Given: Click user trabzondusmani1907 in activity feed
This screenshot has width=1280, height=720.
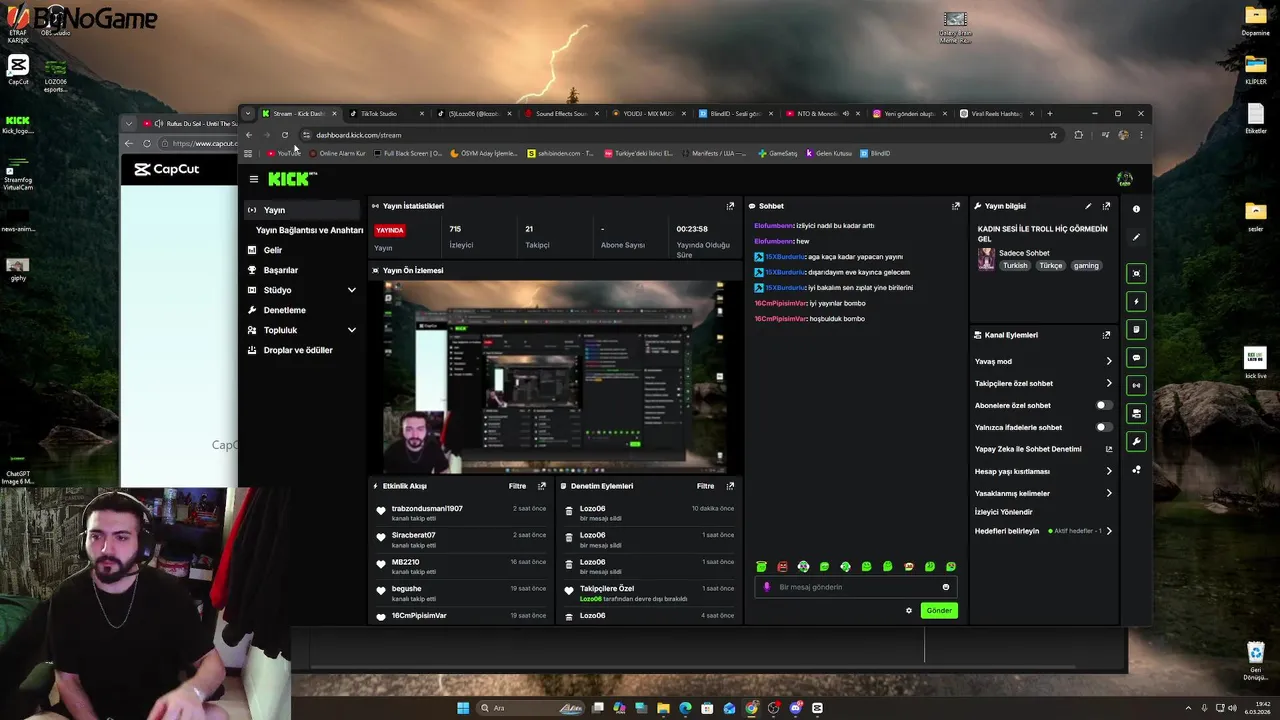Looking at the screenshot, I should [x=427, y=509].
